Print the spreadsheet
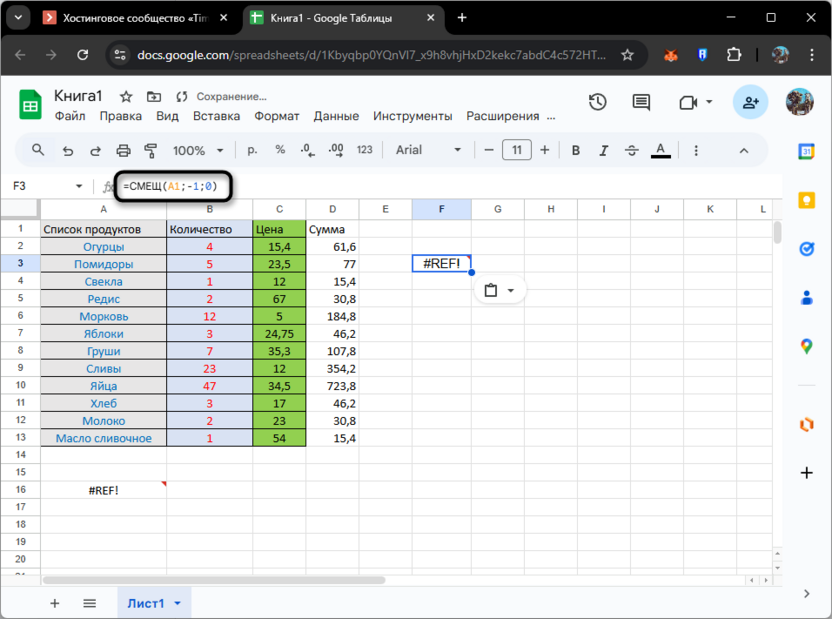 (x=123, y=151)
